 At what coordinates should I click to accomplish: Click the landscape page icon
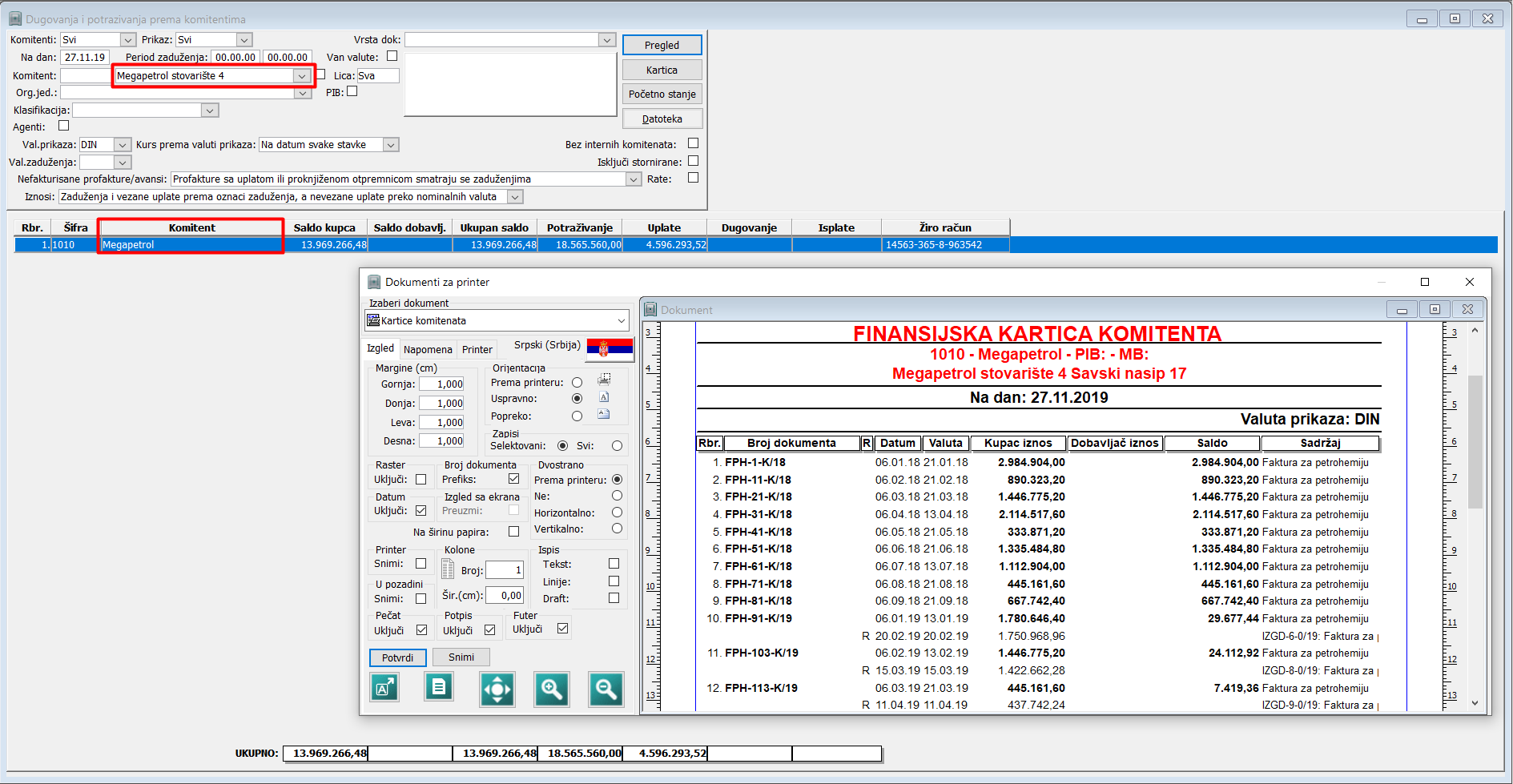pos(604,415)
